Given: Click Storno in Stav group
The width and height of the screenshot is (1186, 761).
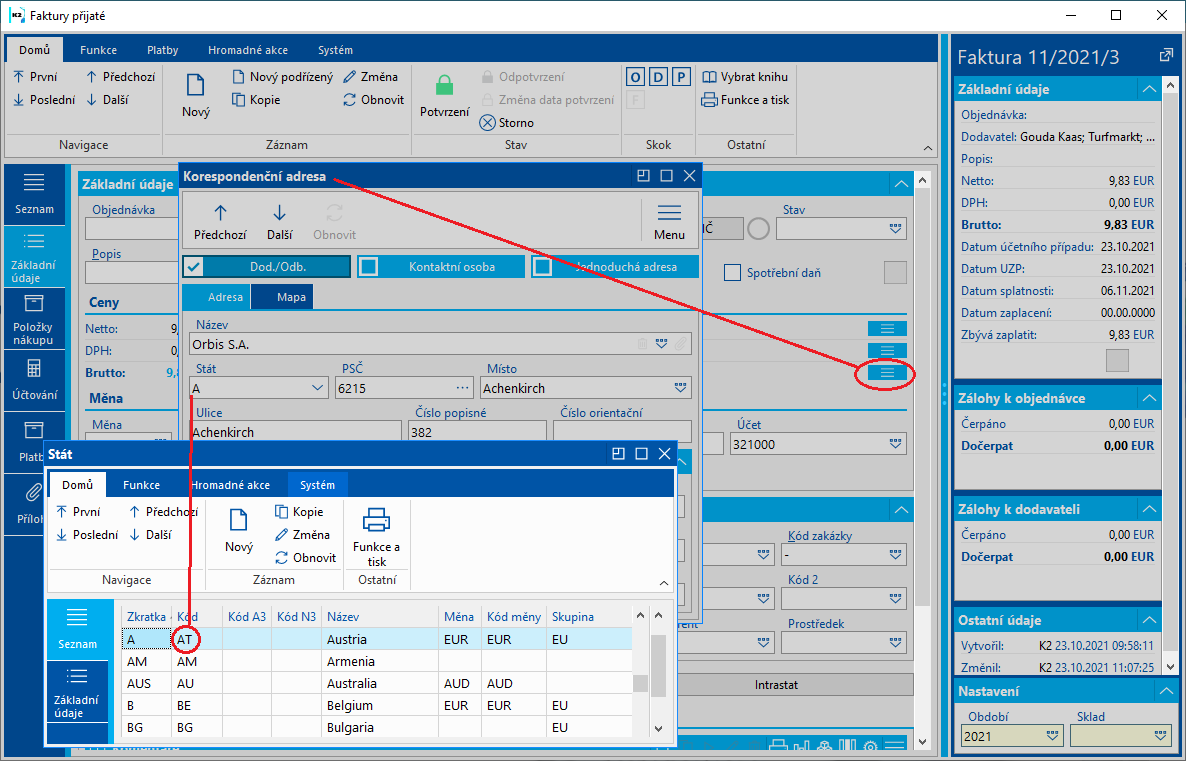Looking at the screenshot, I should [x=507, y=123].
